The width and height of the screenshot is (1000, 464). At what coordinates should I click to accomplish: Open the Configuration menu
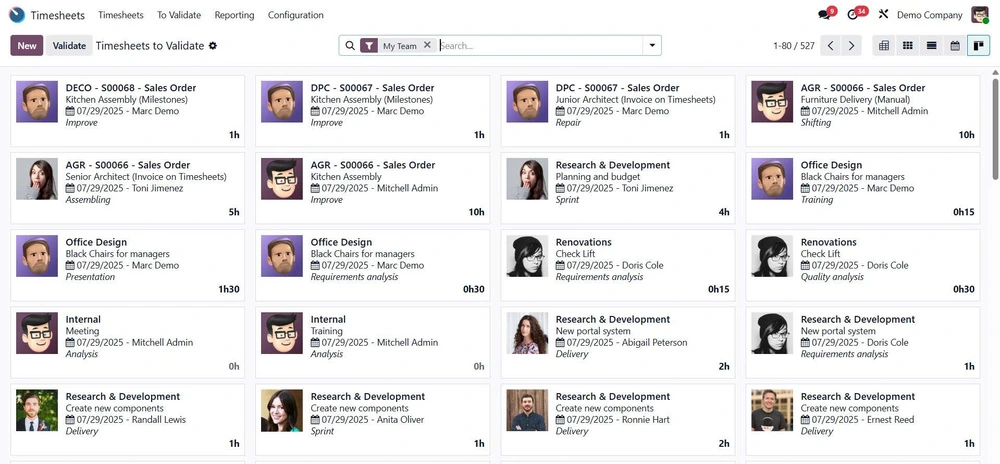tap(295, 15)
